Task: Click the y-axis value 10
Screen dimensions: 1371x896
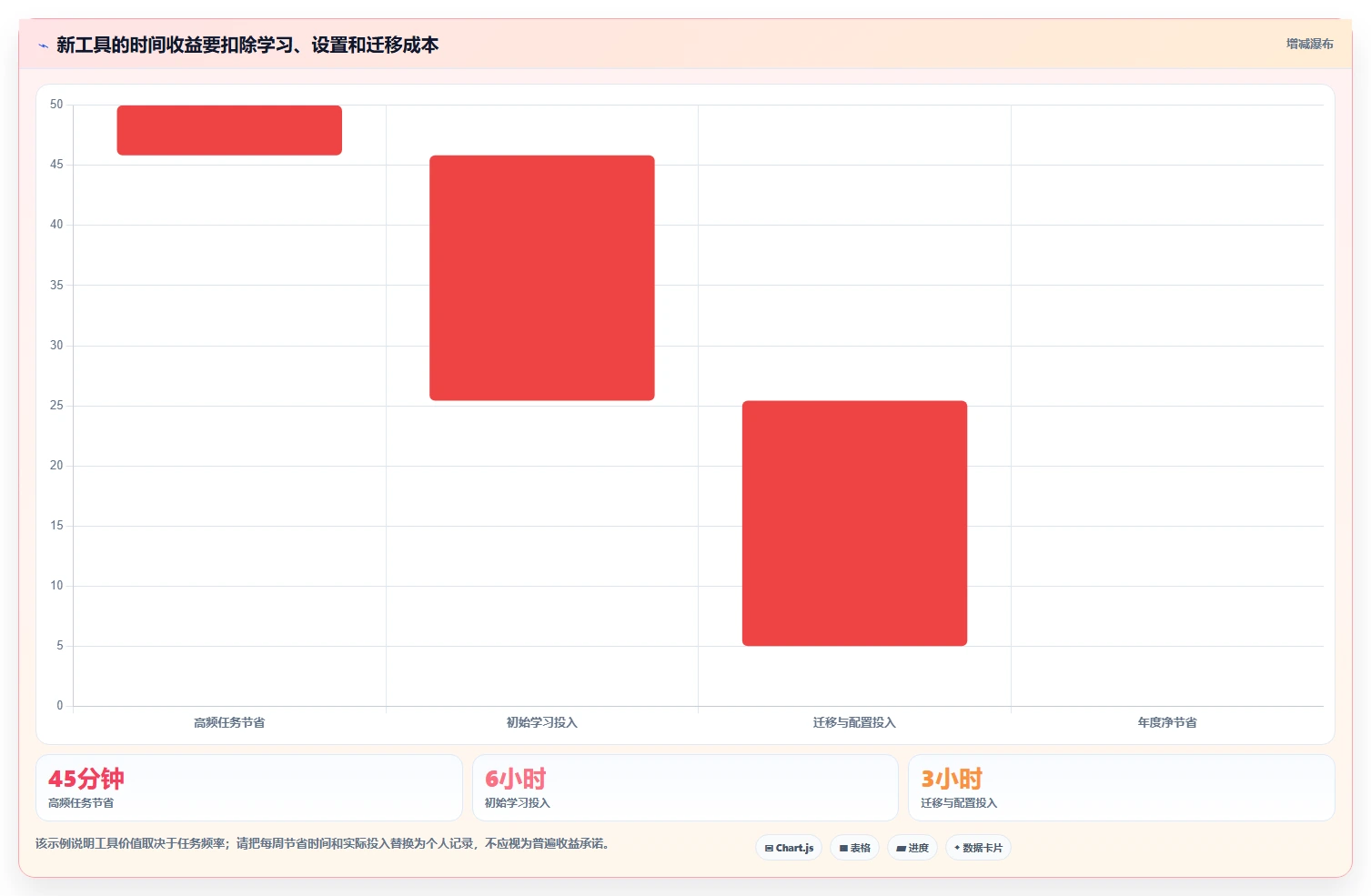Action: pyautogui.click(x=56, y=586)
